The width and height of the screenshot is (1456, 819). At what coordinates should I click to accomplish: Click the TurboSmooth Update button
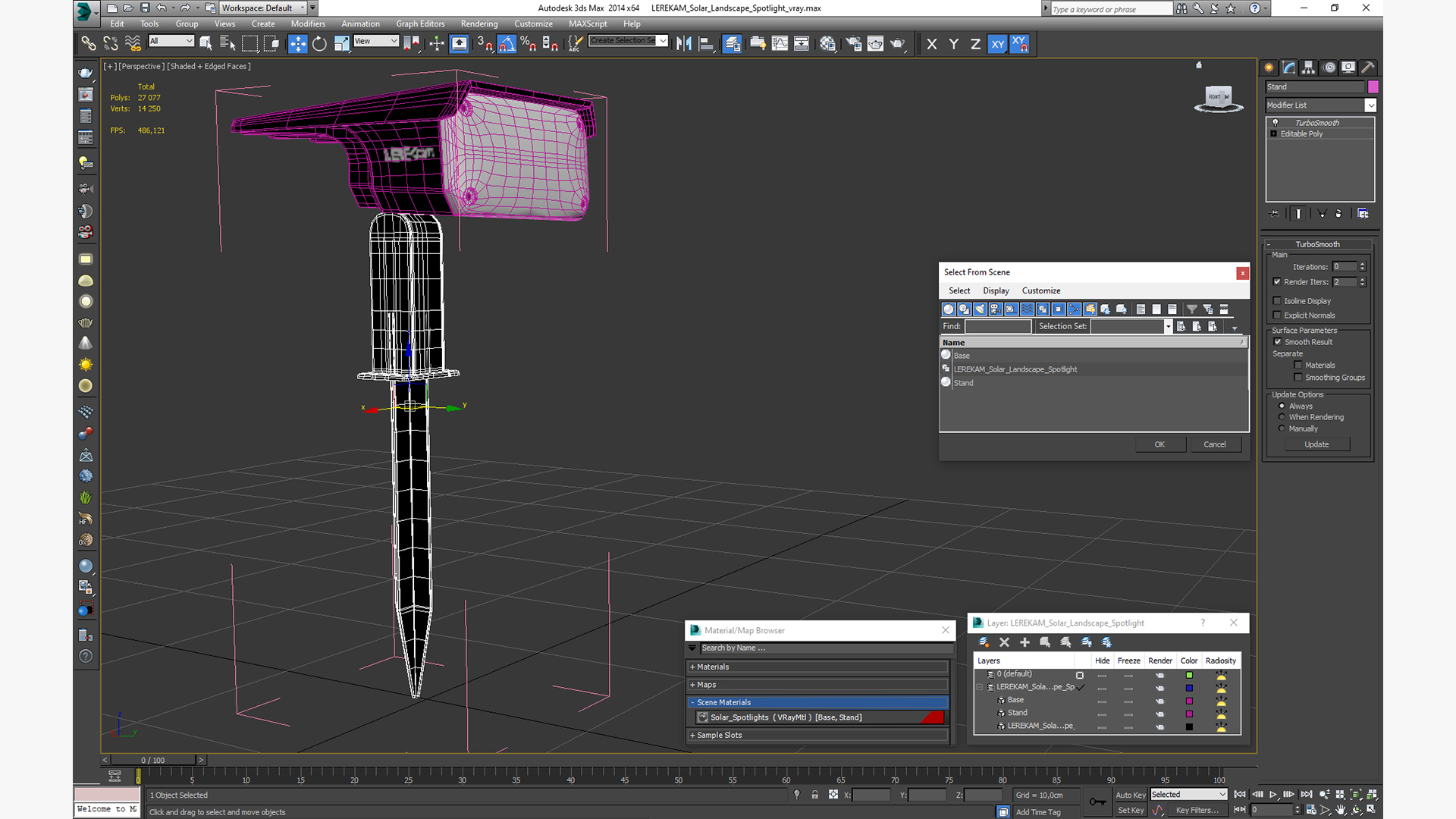[1316, 444]
